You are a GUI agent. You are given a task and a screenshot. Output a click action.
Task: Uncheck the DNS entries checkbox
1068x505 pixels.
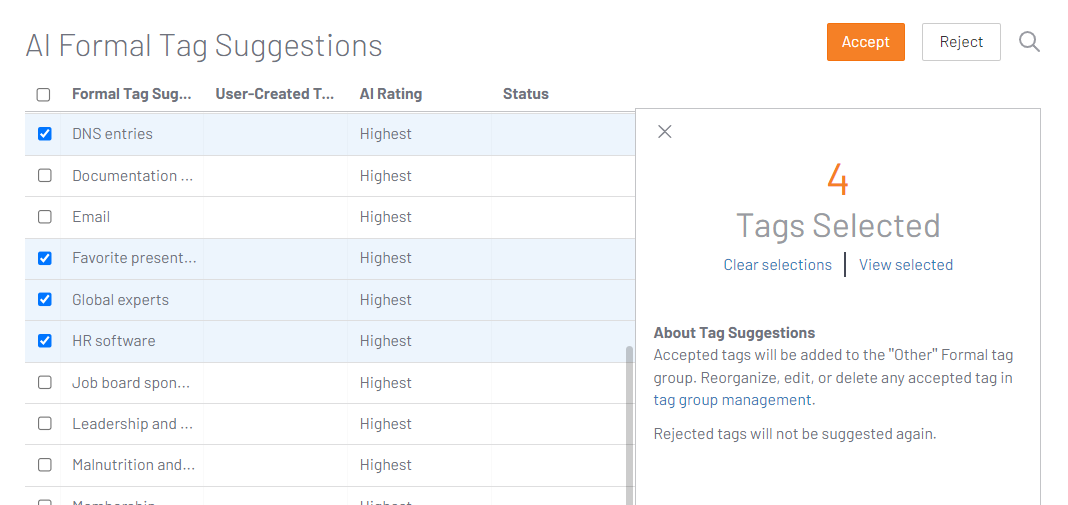click(45, 134)
